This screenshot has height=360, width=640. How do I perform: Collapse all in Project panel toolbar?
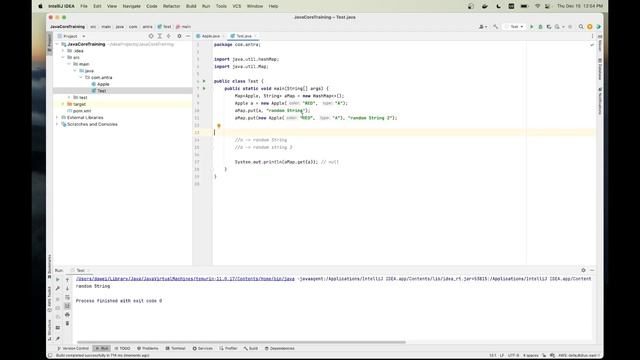(x=169, y=36)
